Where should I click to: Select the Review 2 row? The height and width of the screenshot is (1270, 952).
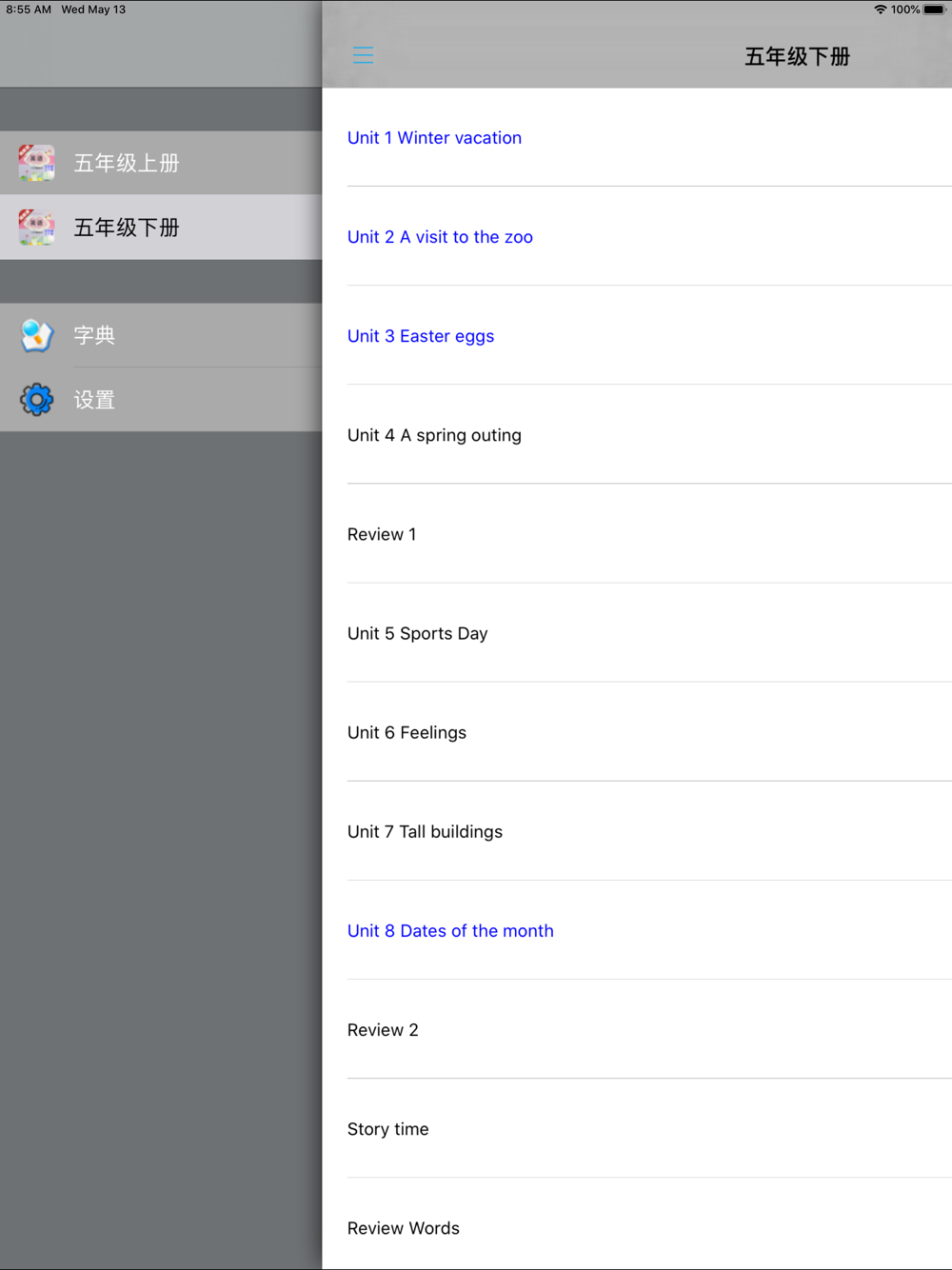click(x=637, y=1029)
